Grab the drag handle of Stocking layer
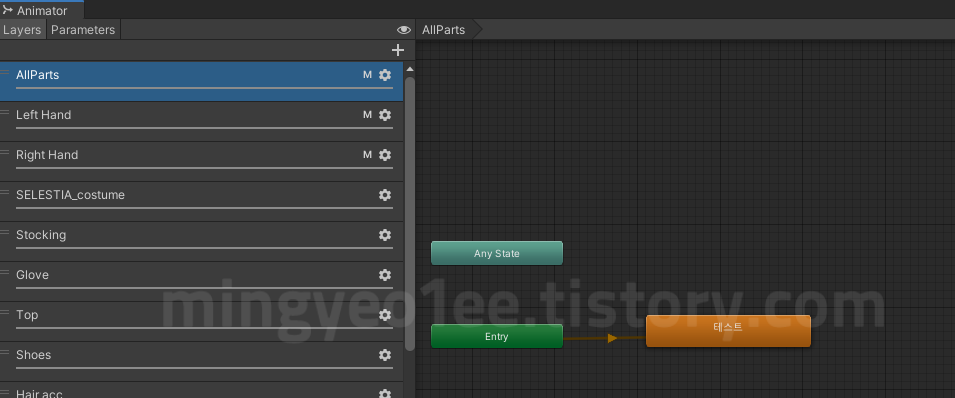This screenshot has width=955, height=398. point(5,233)
